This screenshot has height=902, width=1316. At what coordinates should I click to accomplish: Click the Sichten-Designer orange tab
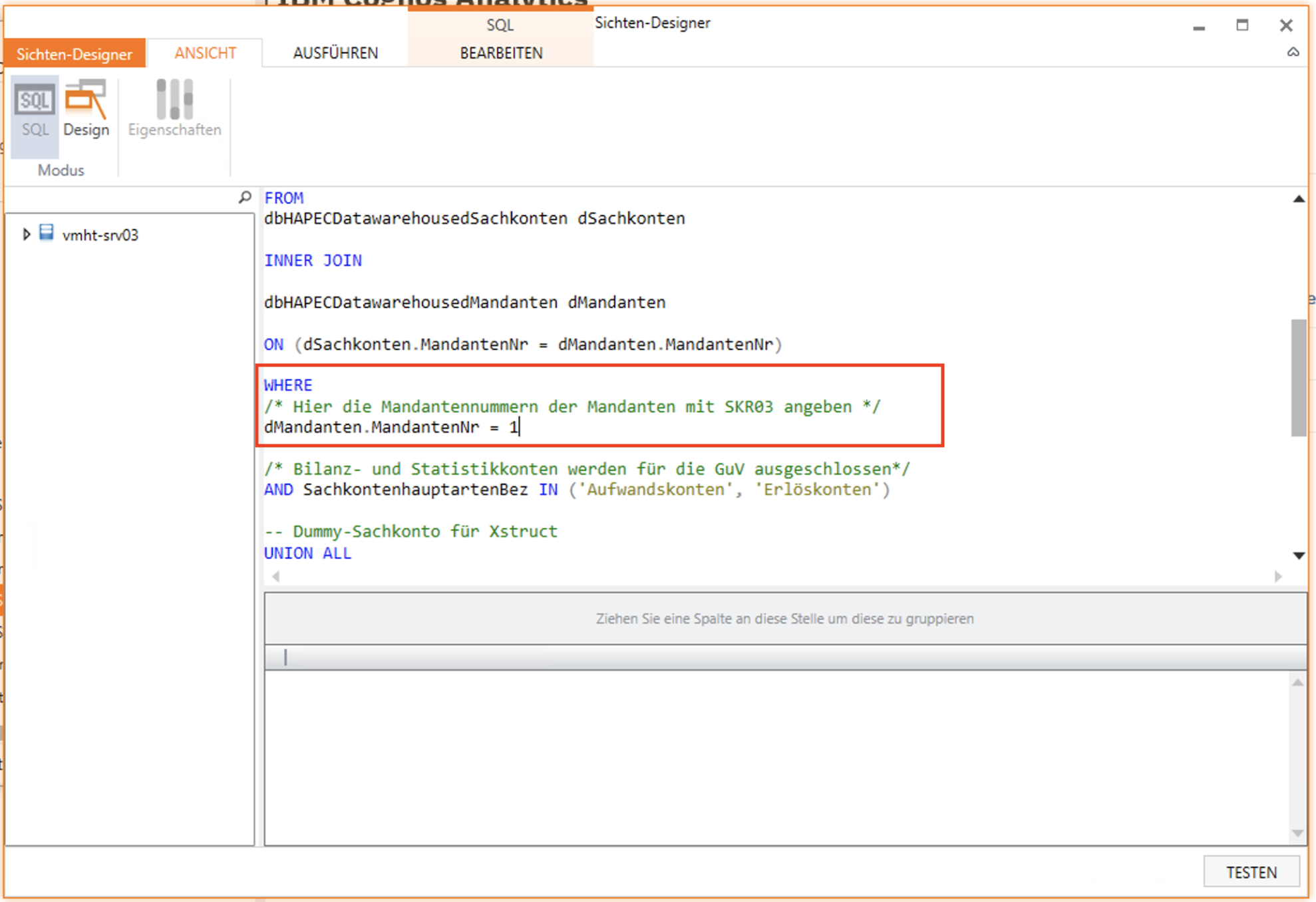(74, 54)
